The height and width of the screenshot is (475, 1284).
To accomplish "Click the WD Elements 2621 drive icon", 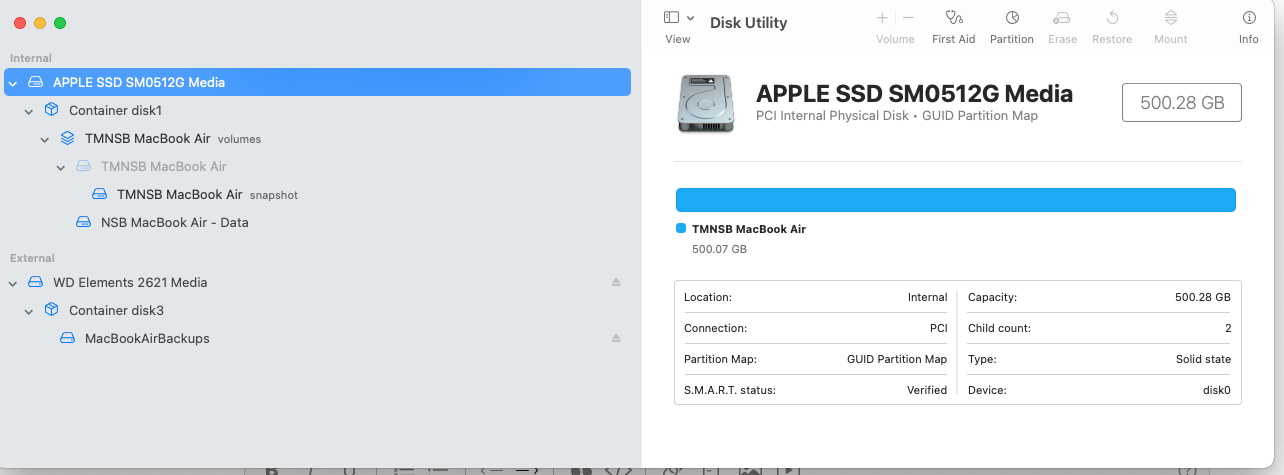I will tap(35, 282).
